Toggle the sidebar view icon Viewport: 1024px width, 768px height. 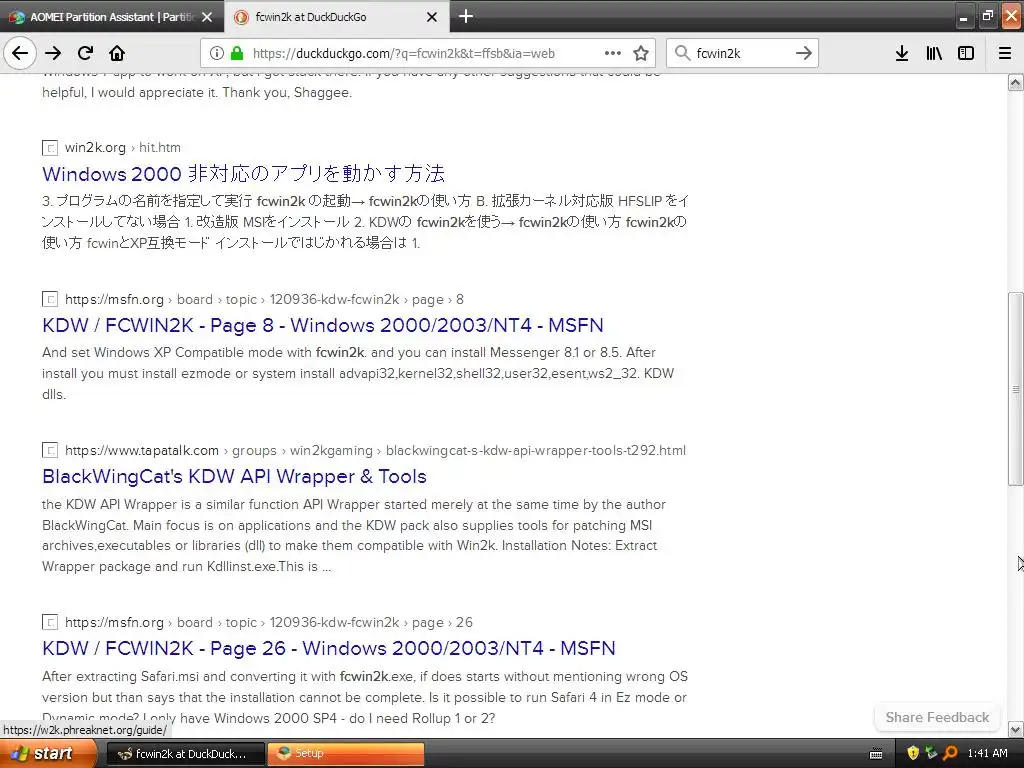[966, 53]
